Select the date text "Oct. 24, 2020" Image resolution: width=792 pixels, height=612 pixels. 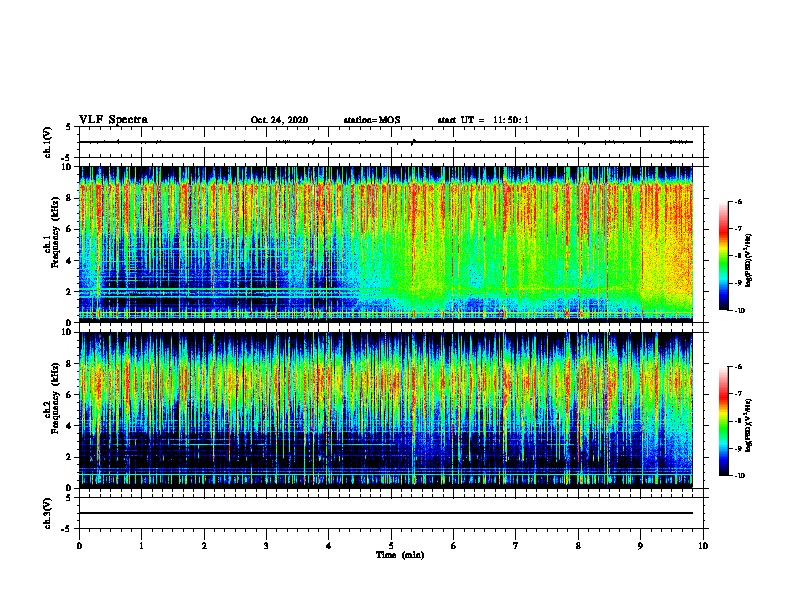pyautogui.click(x=279, y=120)
